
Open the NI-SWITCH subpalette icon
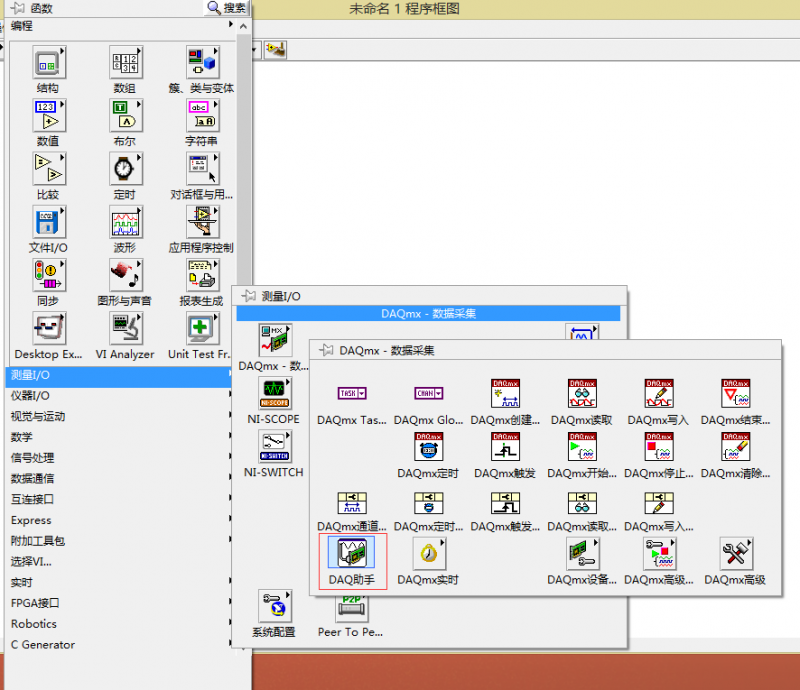pyautogui.click(x=274, y=446)
